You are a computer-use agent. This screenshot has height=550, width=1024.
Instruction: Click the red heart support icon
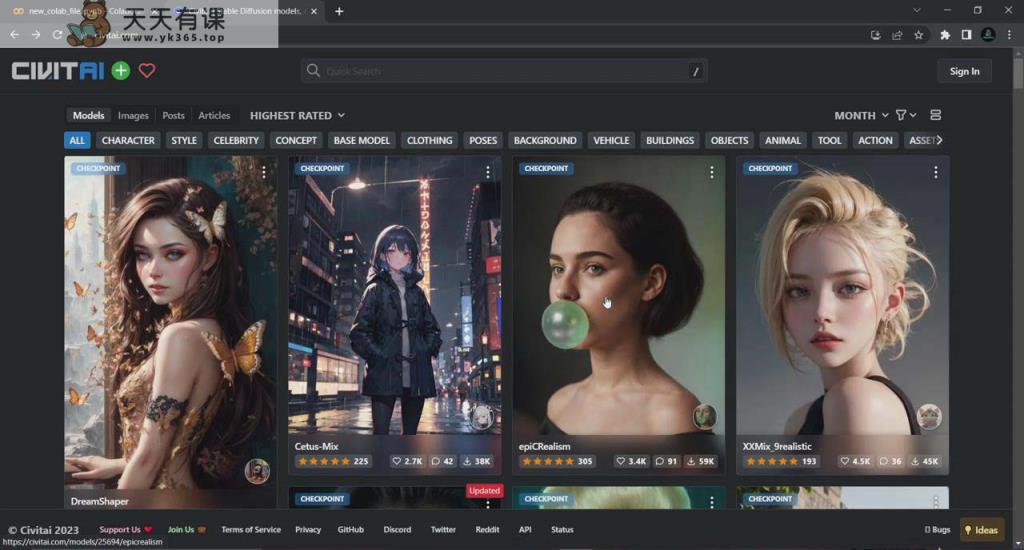pyautogui.click(x=147, y=71)
